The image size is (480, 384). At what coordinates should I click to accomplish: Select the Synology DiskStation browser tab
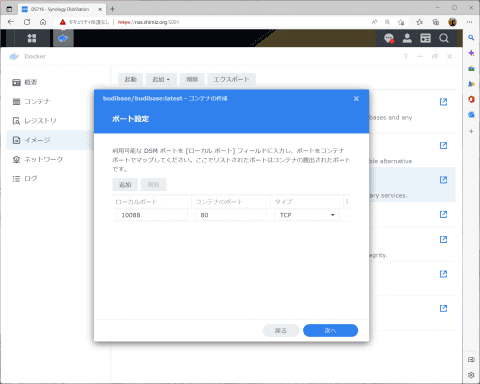(x=62, y=9)
